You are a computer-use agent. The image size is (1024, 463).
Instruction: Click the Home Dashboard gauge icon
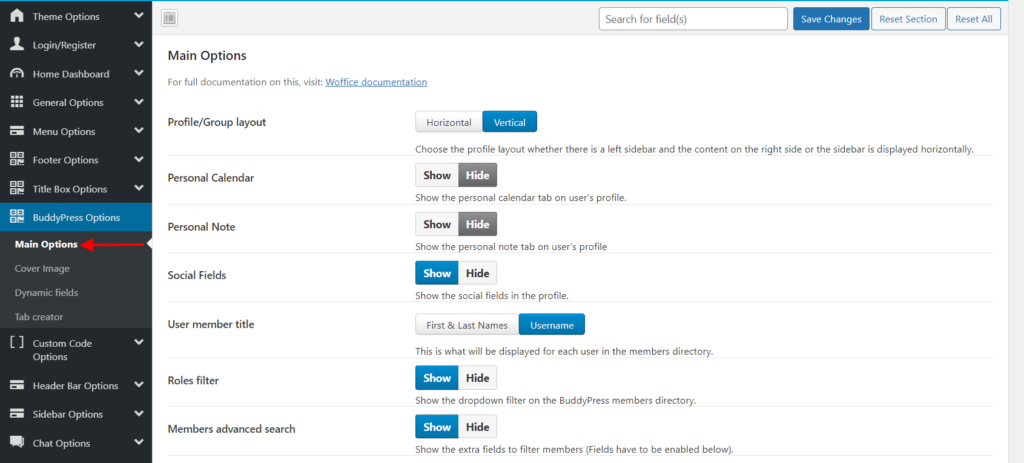coord(16,74)
